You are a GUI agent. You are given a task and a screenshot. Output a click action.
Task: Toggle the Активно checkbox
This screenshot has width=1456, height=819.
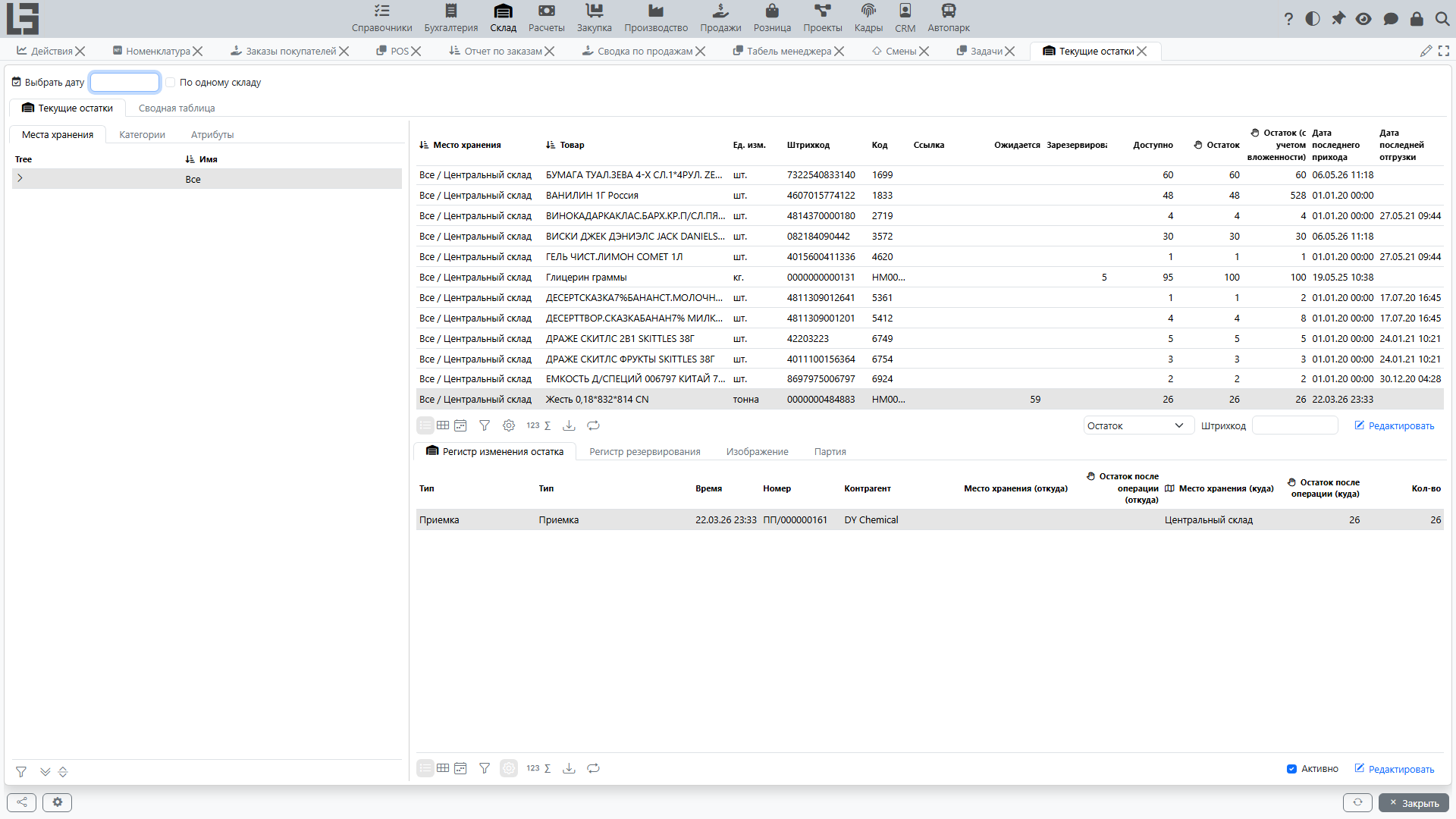pyautogui.click(x=1291, y=769)
